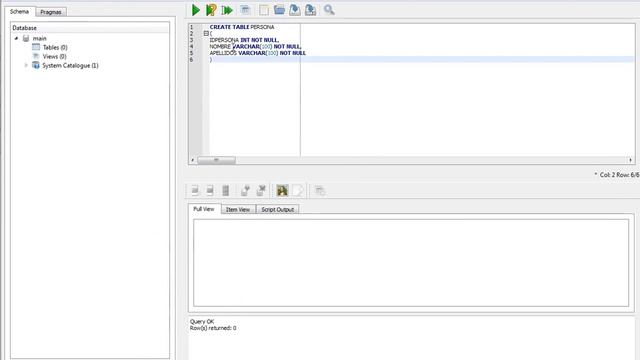Switch to the Pragmas tab
Image resolution: width=640 pixels, height=360 pixels.
click(x=51, y=12)
